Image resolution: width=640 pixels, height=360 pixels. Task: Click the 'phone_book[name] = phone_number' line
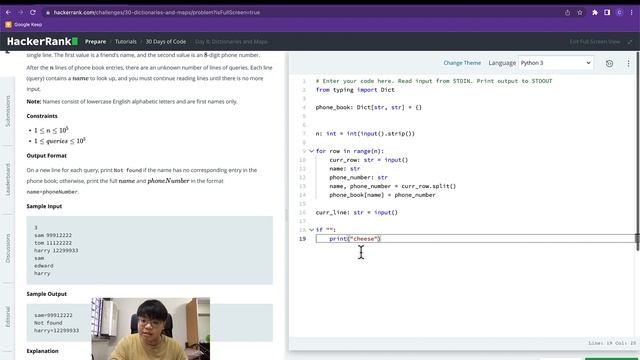coord(382,195)
